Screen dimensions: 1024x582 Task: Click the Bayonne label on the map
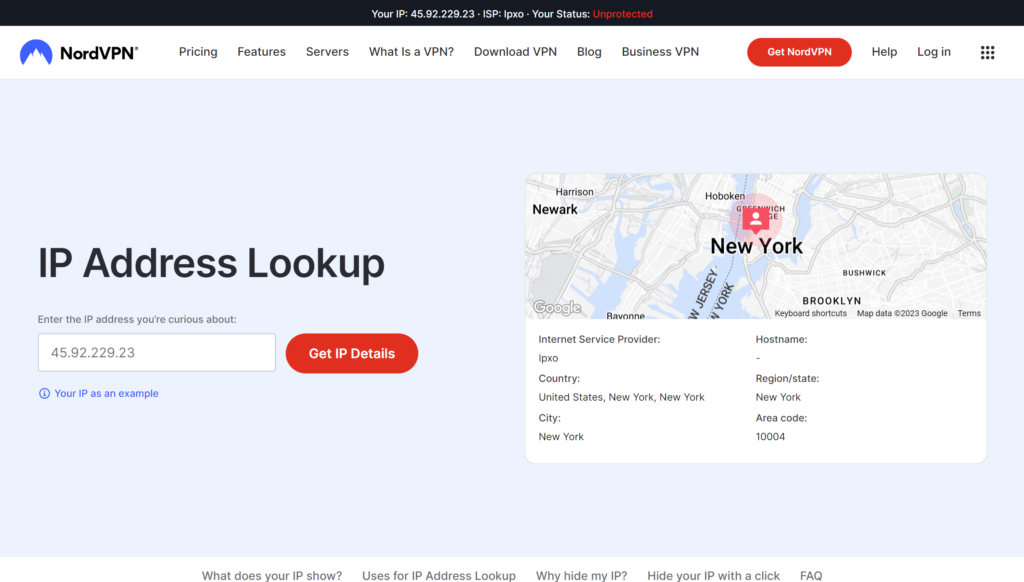tap(626, 315)
